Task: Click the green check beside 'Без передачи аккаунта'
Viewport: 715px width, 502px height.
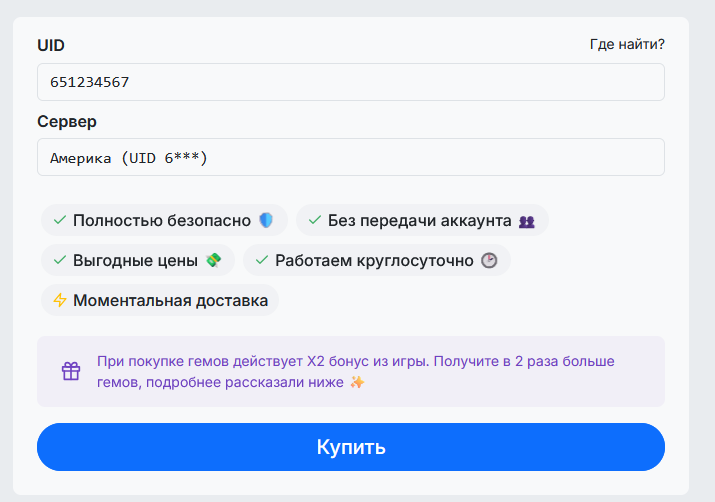Action: point(315,220)
